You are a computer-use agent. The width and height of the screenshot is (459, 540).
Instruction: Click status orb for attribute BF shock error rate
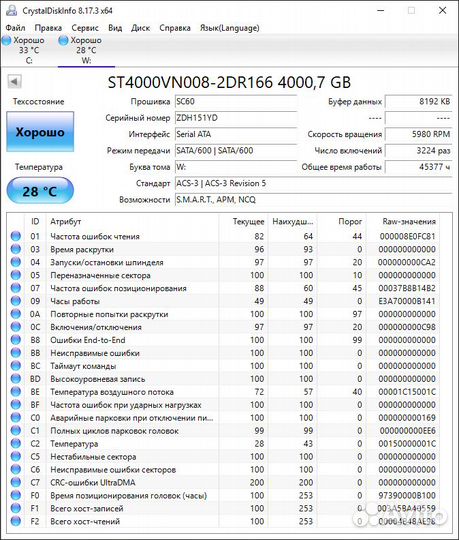click(16, 405)
